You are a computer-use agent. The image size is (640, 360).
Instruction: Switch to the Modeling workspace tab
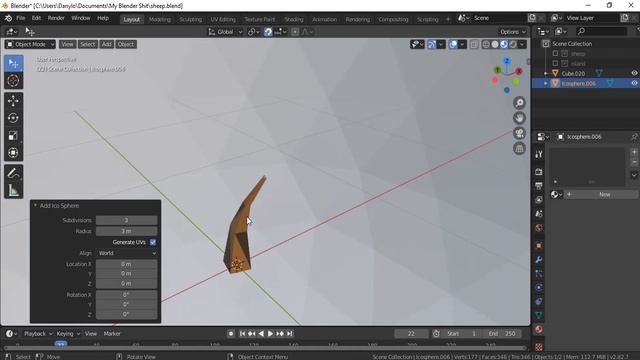point(160,19)
